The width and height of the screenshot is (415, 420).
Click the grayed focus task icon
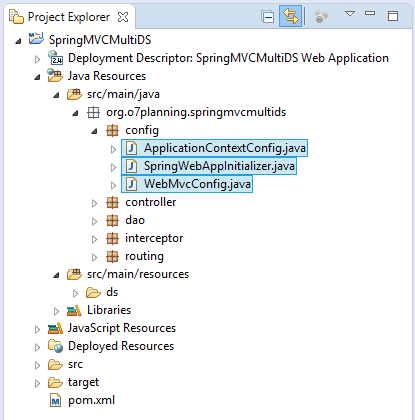(x=321, y=16)
